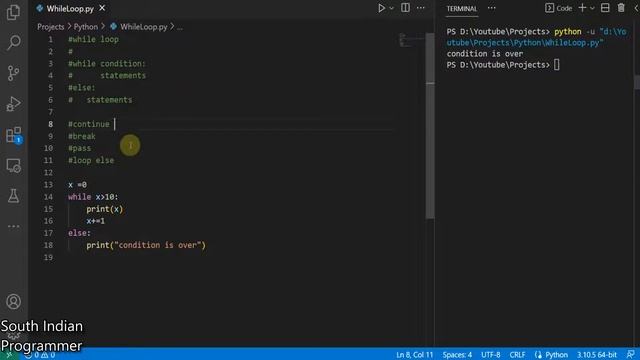Close the WhileLoop.py tab
The width and height of the screenshot is (640, 360).
pos(102,8)
